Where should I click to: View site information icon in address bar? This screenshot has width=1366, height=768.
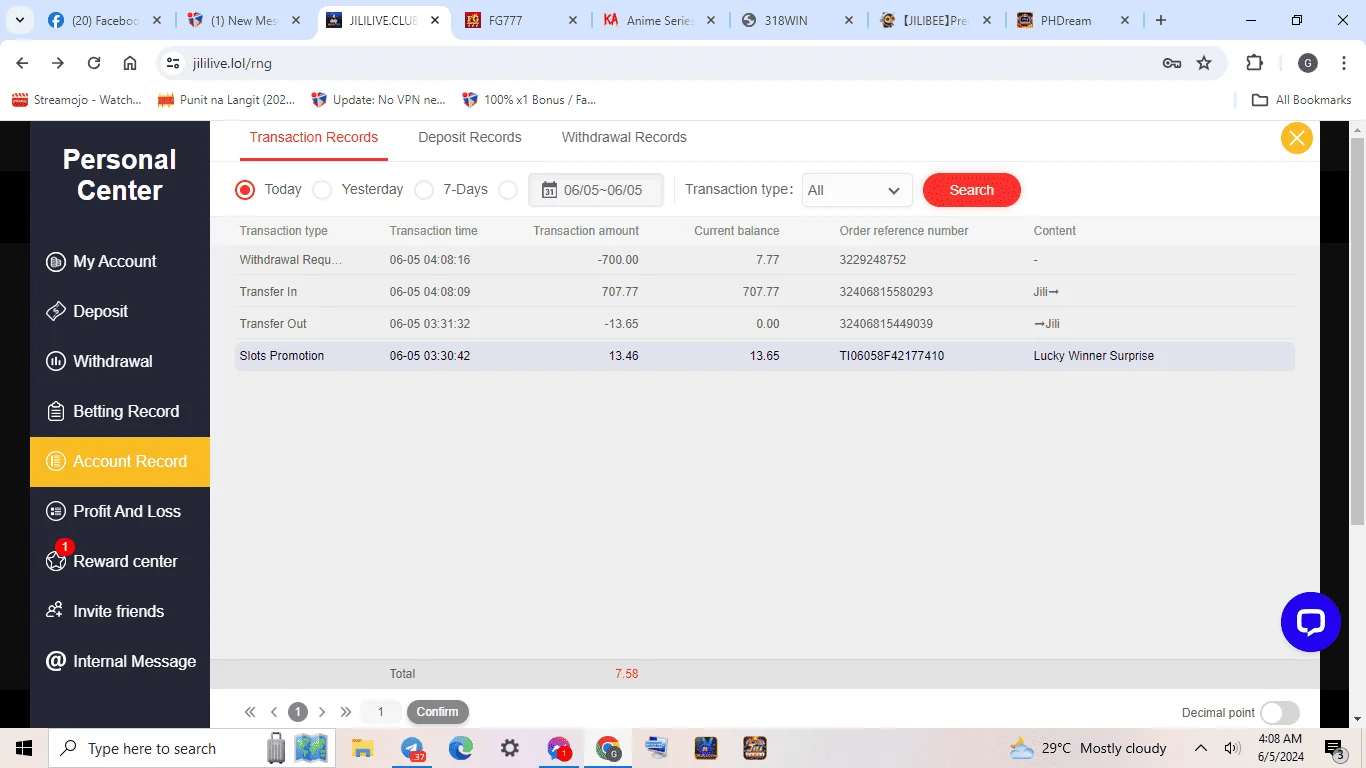[x=173, y=63]
